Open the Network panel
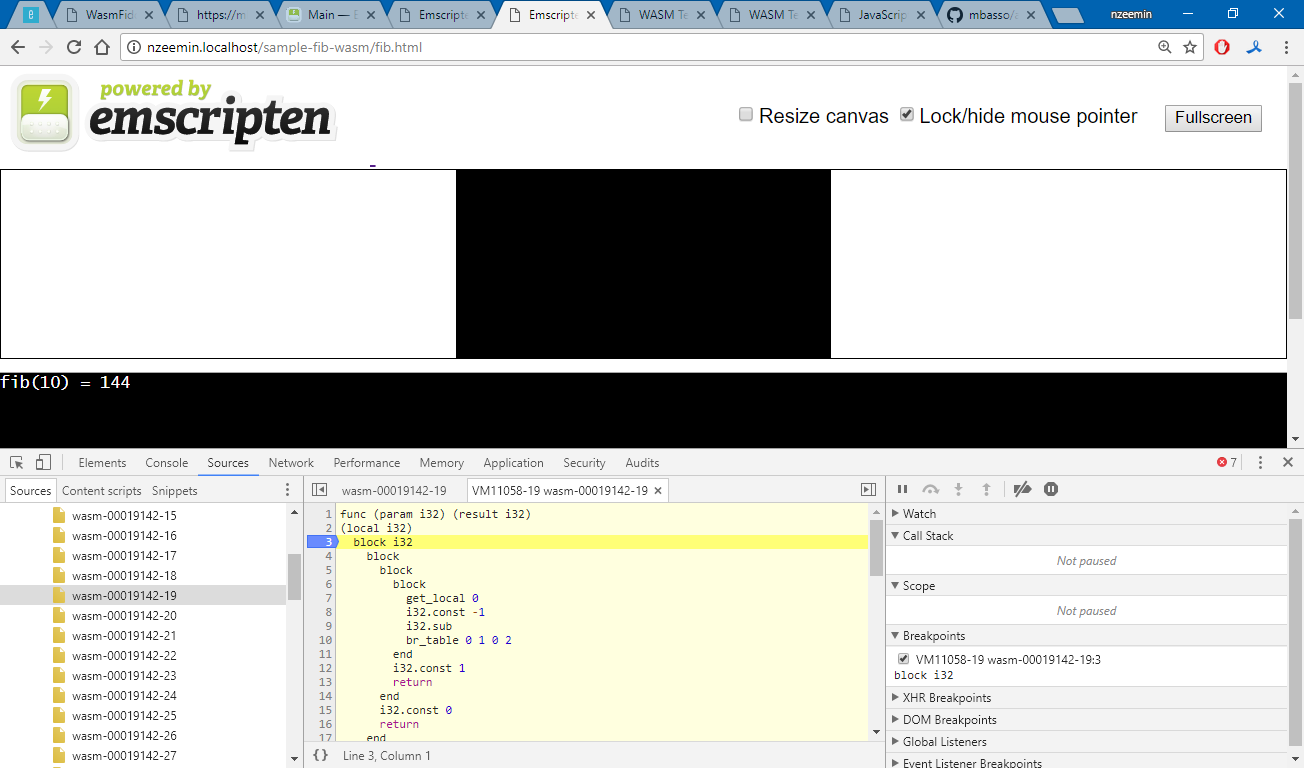 coord(291,462)
